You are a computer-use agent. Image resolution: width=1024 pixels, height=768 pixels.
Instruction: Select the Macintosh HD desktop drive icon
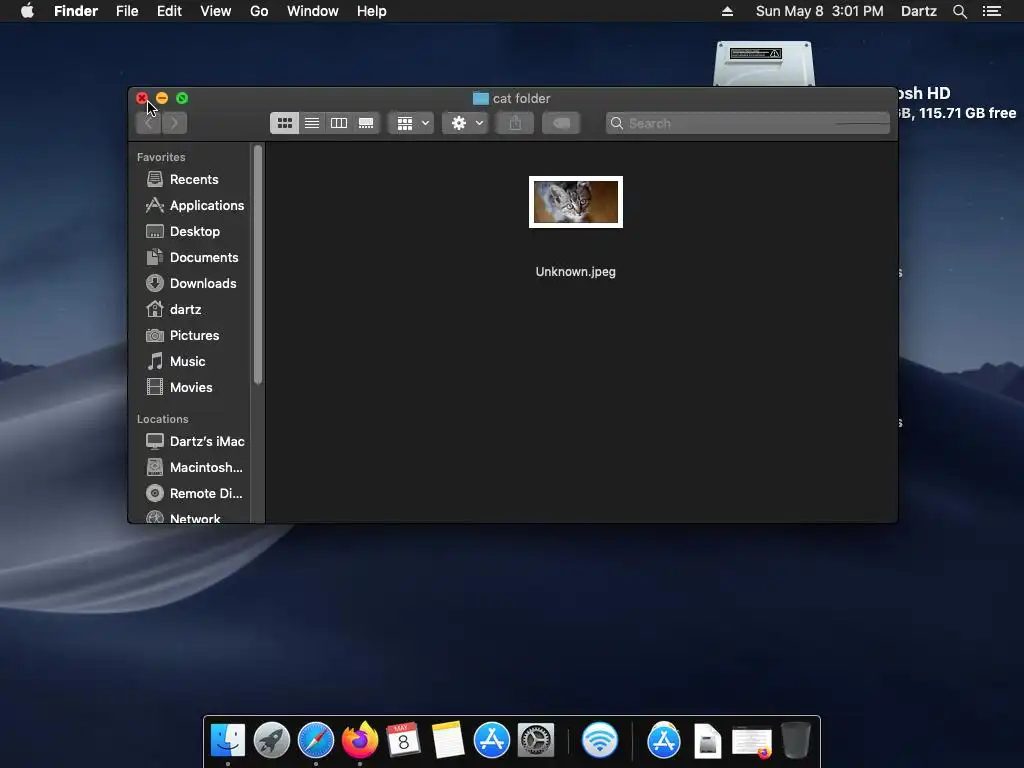coord(764,63)
